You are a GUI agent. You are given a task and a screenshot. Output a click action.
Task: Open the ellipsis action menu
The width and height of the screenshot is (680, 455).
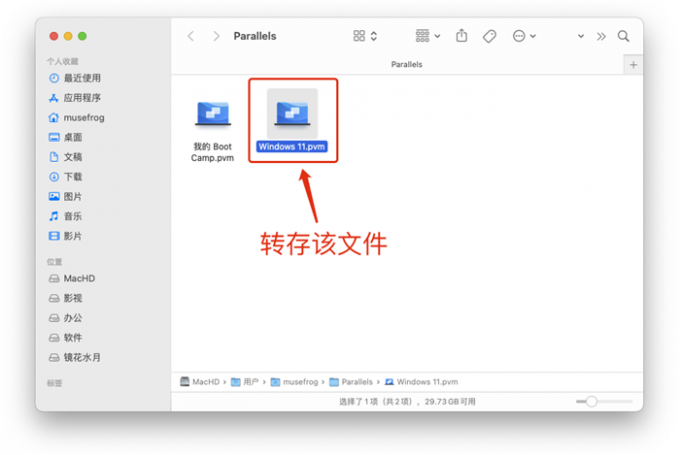tap(519, 36)
